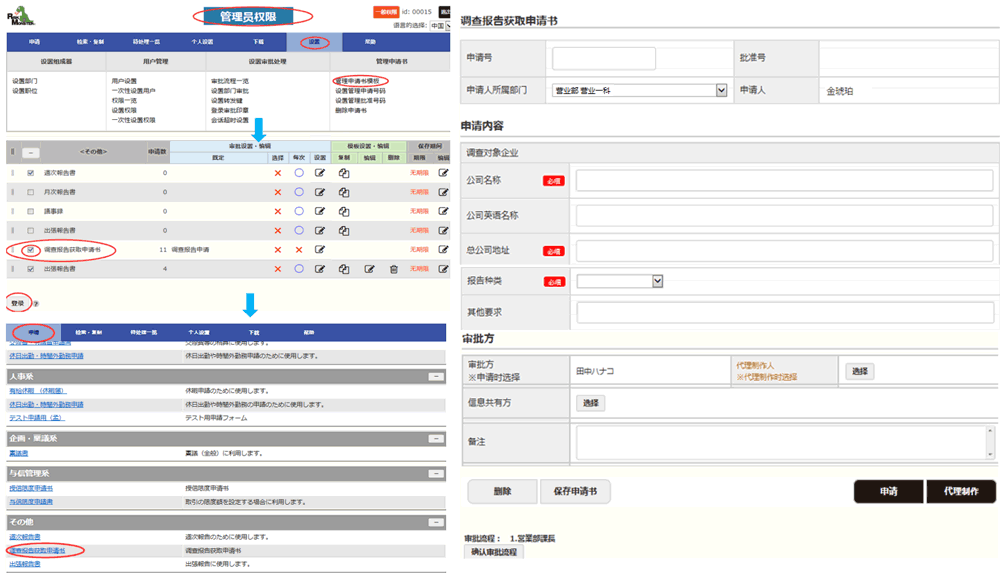Click the help question mark icon beside 登录
Viewport: 1000px width, 578px height.
click(x=35, y=303)
